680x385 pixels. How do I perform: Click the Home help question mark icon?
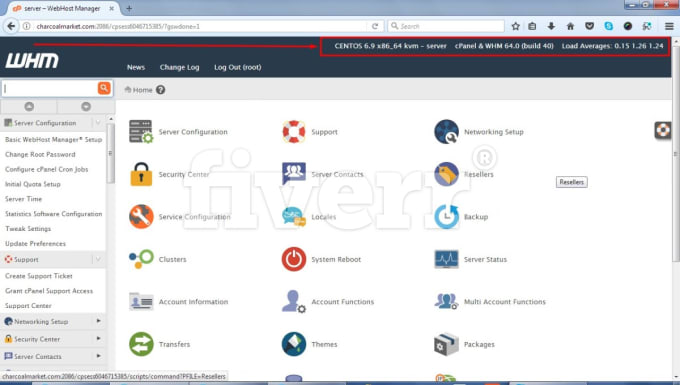coord(160,90)
